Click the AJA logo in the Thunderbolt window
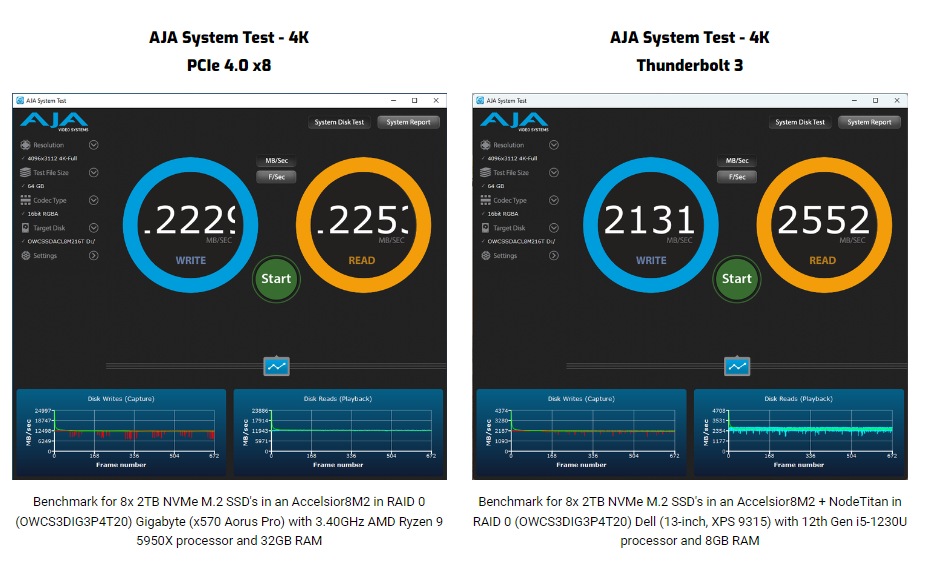This screenshot has height=571, width=926. 514,121
